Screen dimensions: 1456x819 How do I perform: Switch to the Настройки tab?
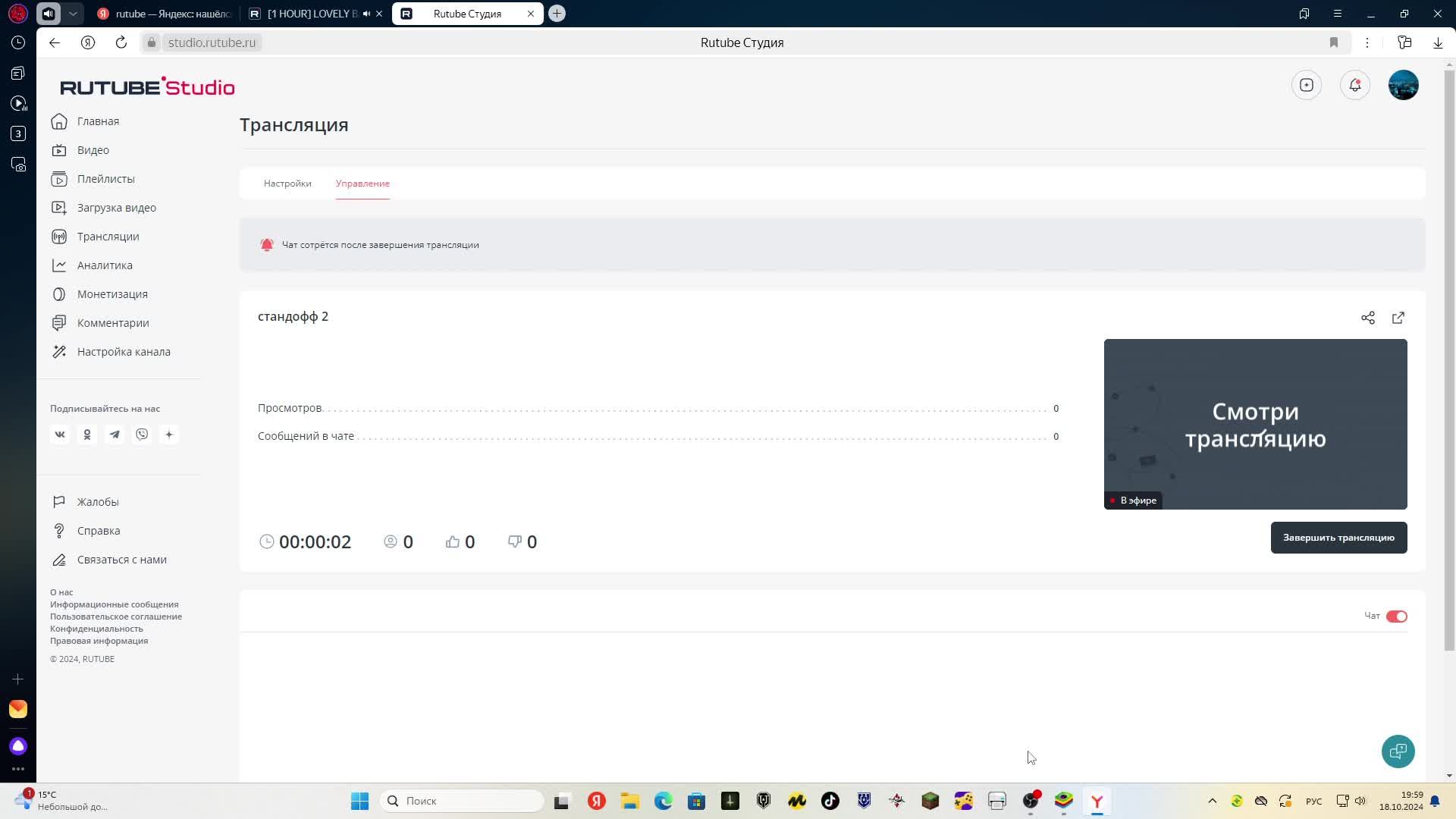(x=287, y=184)
